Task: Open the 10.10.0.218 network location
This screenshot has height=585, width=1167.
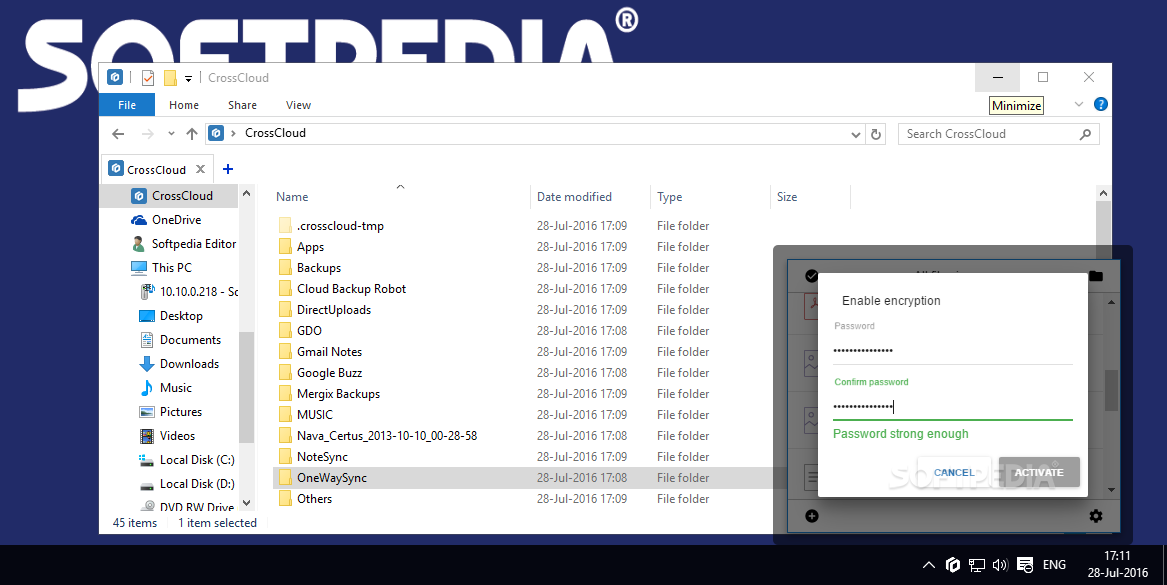Action: coord(198,292)
